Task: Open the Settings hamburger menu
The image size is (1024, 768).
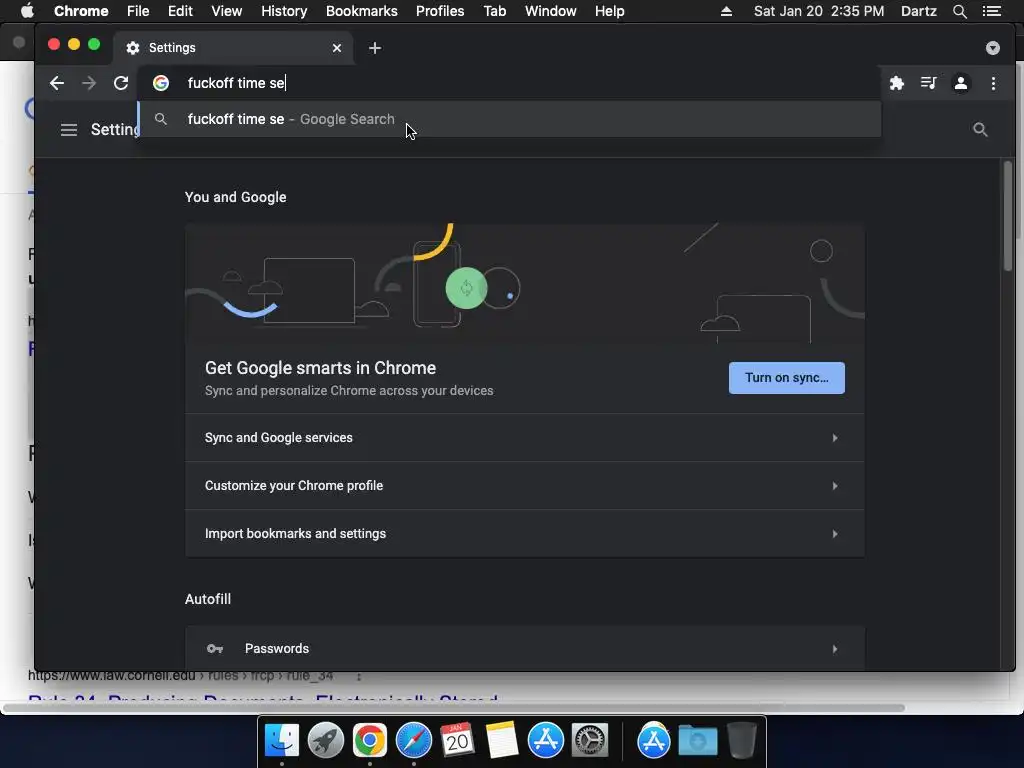Action: coord(69,129)
